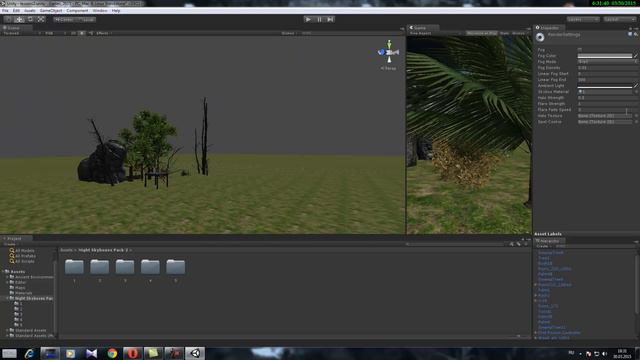Pick Fog Color with eyedropper

pyautogui.click(x=636, y=56)
